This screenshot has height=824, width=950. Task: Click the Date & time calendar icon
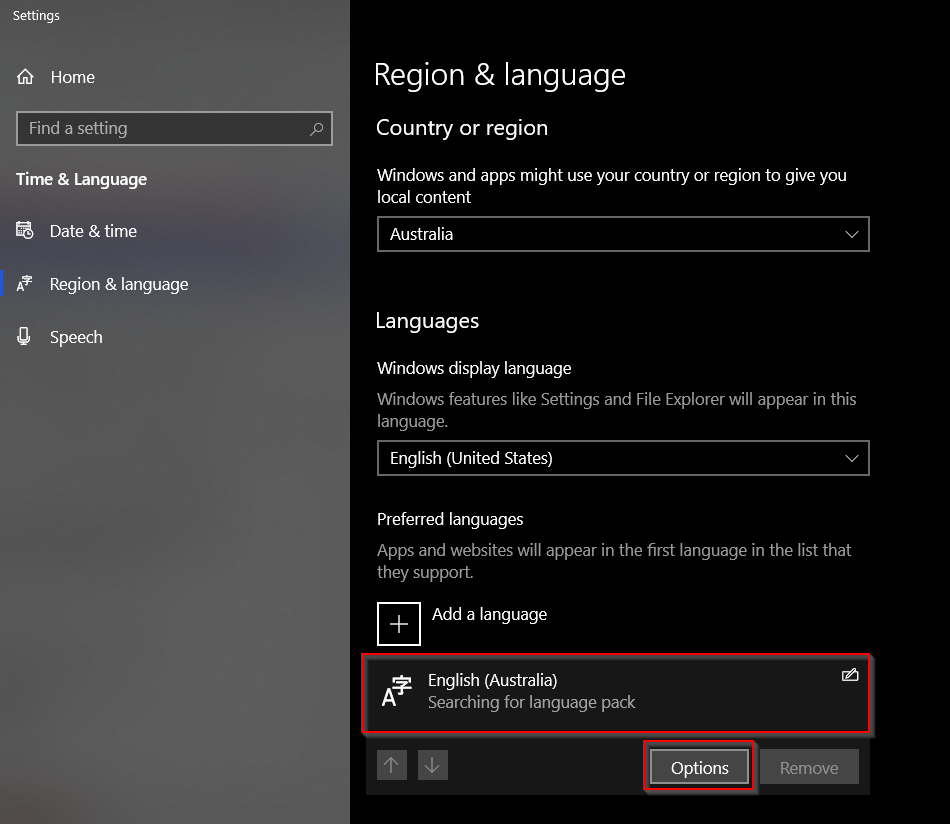24,231
